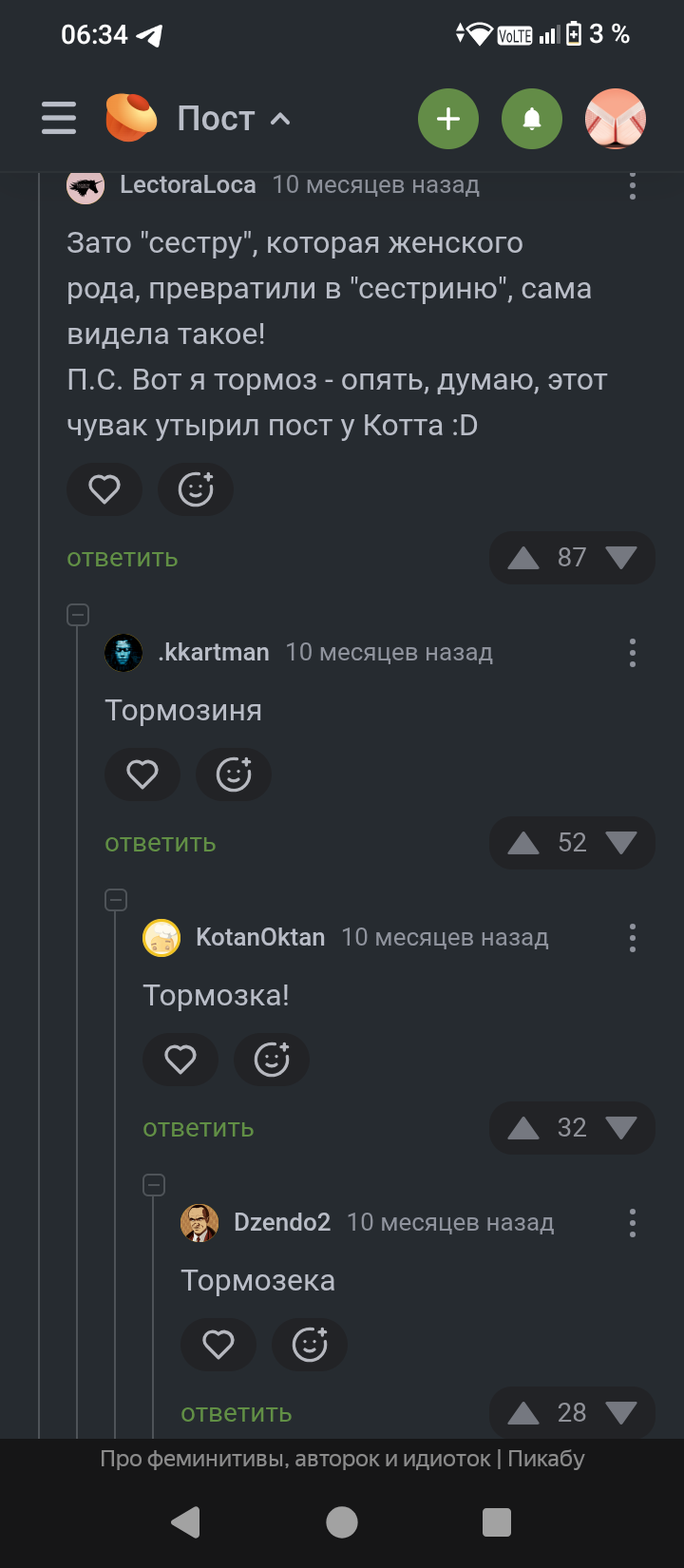Open notifications bell

pos(532,119)
